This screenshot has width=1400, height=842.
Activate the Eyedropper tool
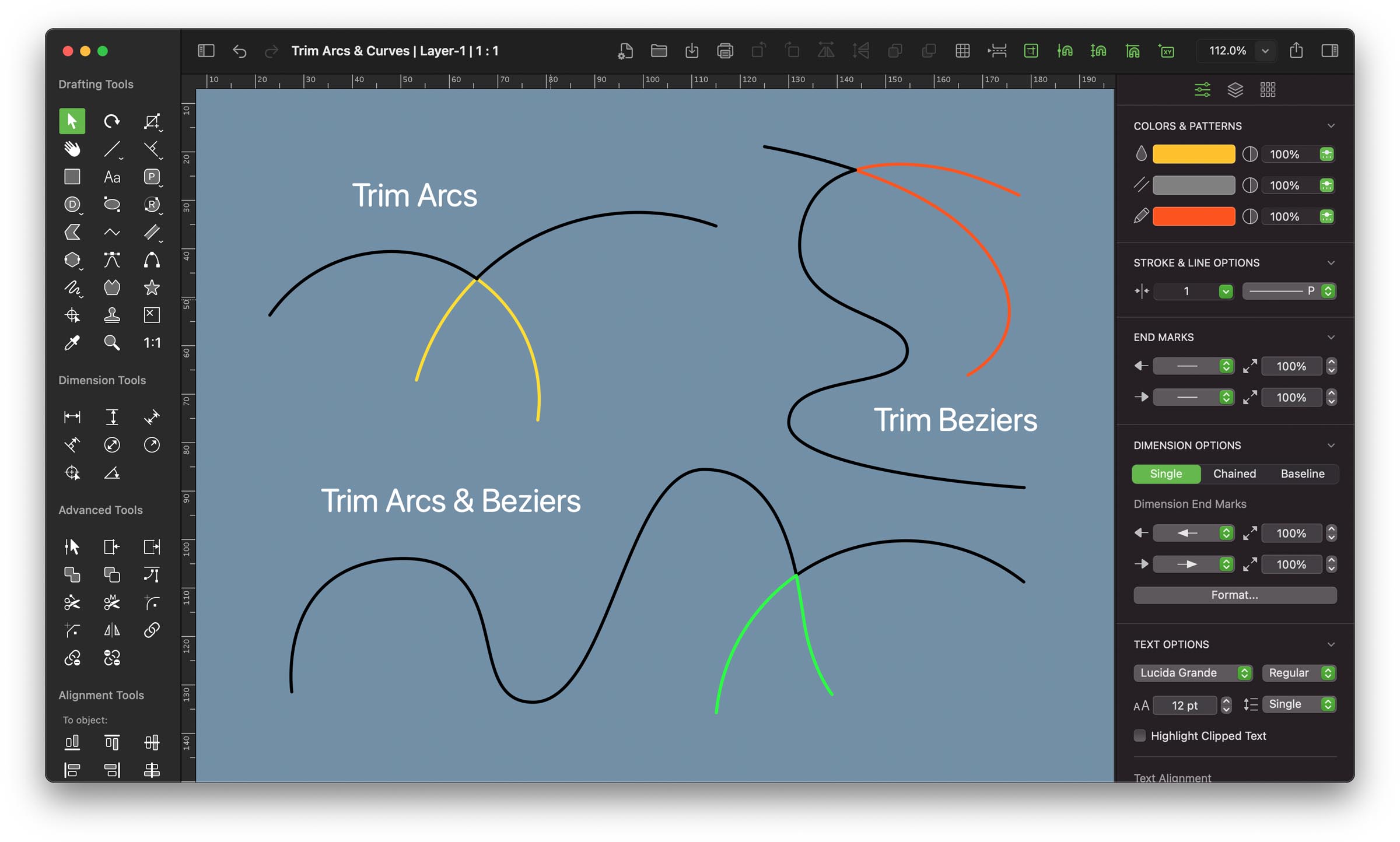pyautogui.click(x=72, y=343)
